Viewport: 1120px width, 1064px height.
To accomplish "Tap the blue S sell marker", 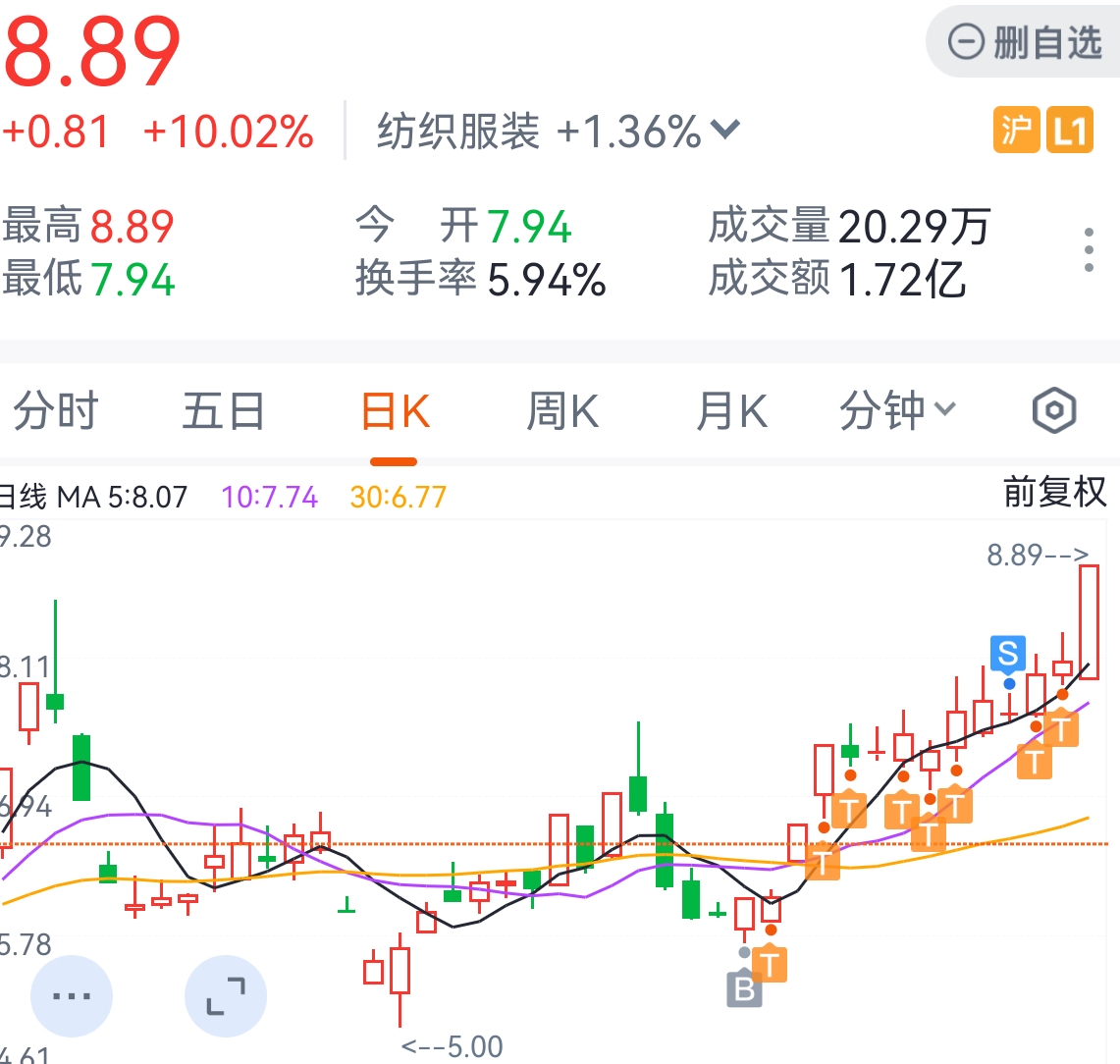I will coord(1008,653).
